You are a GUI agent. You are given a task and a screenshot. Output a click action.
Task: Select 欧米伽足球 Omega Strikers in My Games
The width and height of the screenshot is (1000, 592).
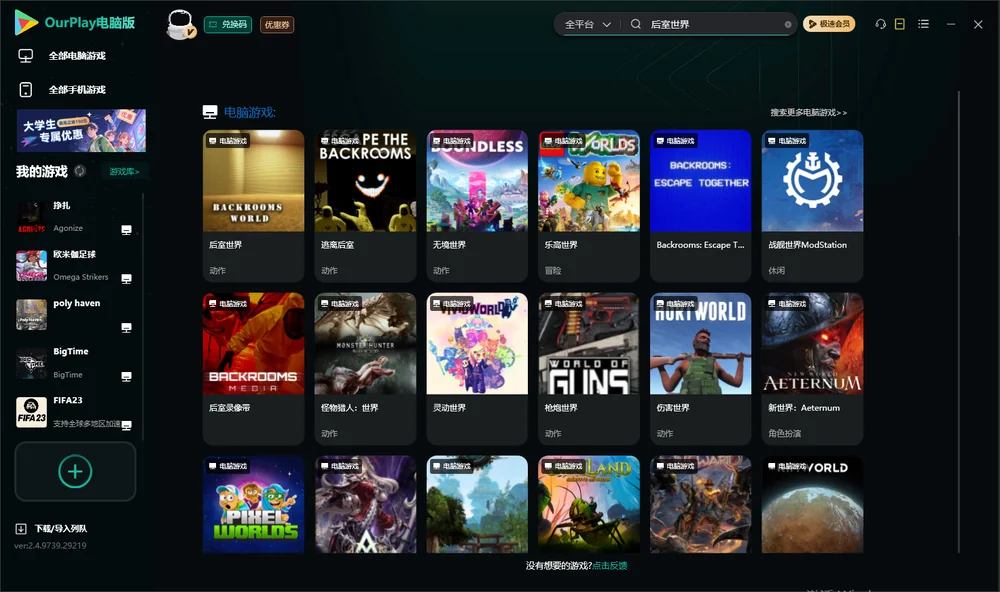pyautogui.click(x=75, y=266)
